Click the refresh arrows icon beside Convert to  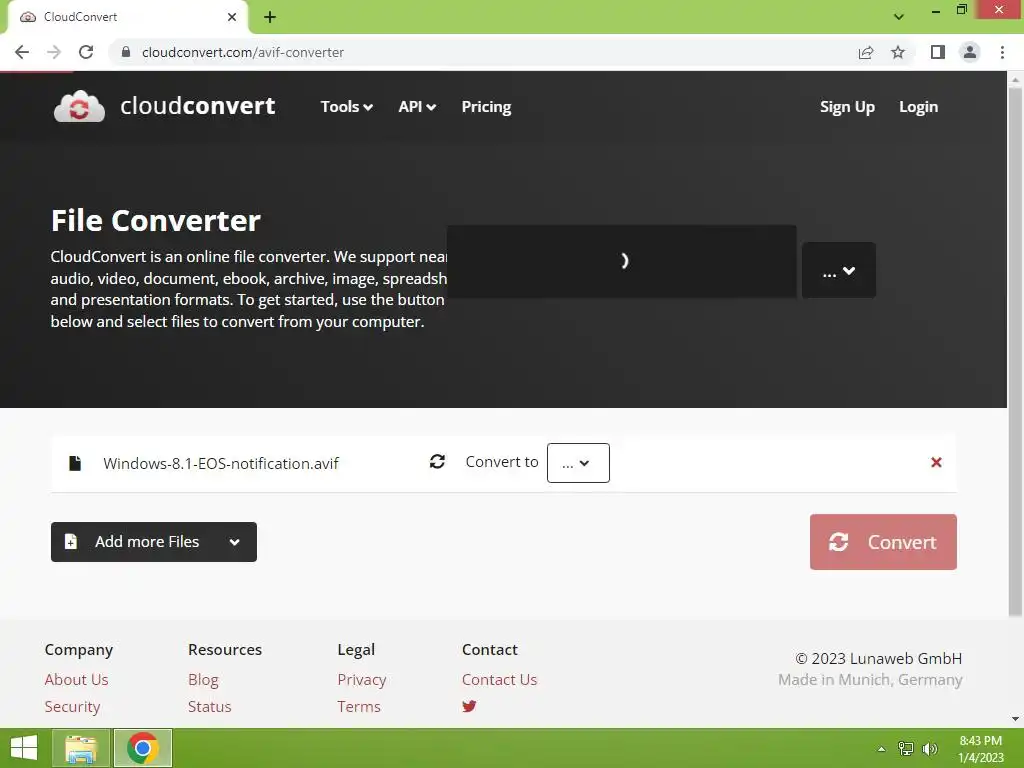[438, 462]
